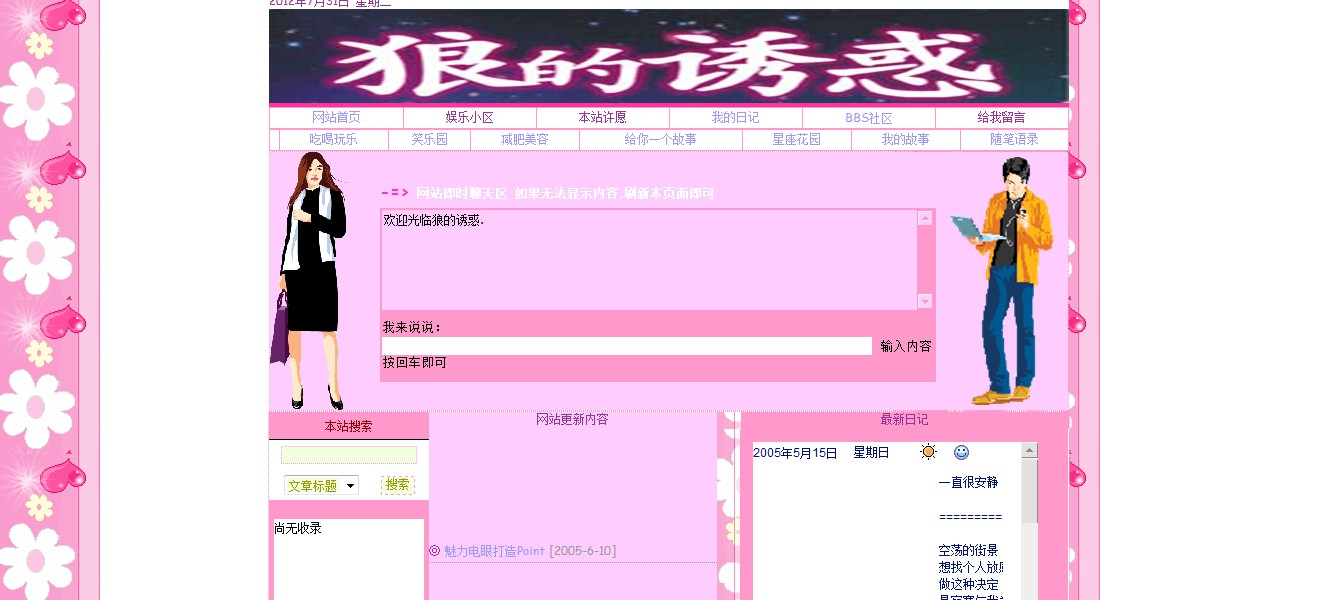
Task: Click the 网站更新内容 section heading
Action: (572, 420)
